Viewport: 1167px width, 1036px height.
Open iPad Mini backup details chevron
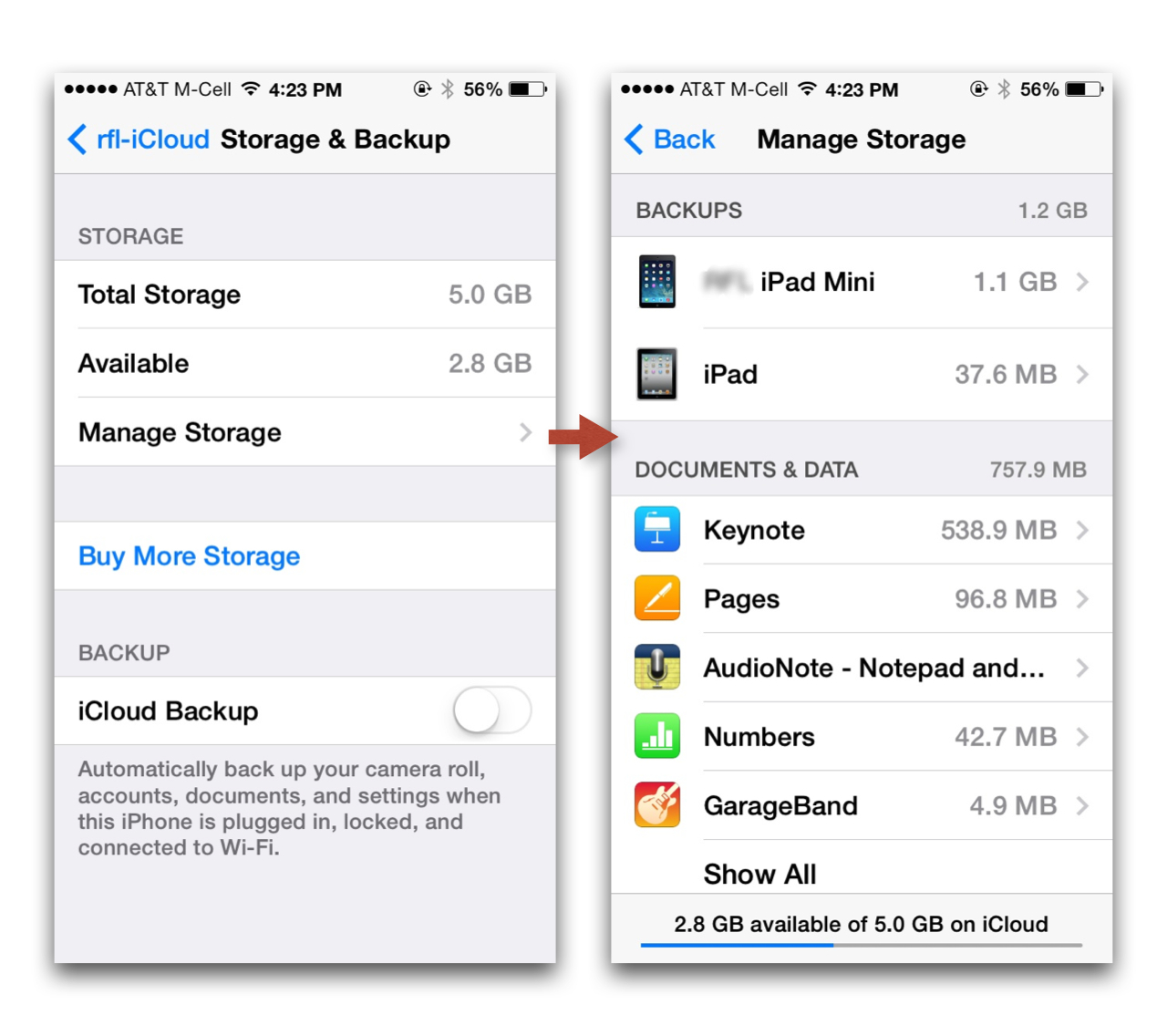coord(1082,282)
